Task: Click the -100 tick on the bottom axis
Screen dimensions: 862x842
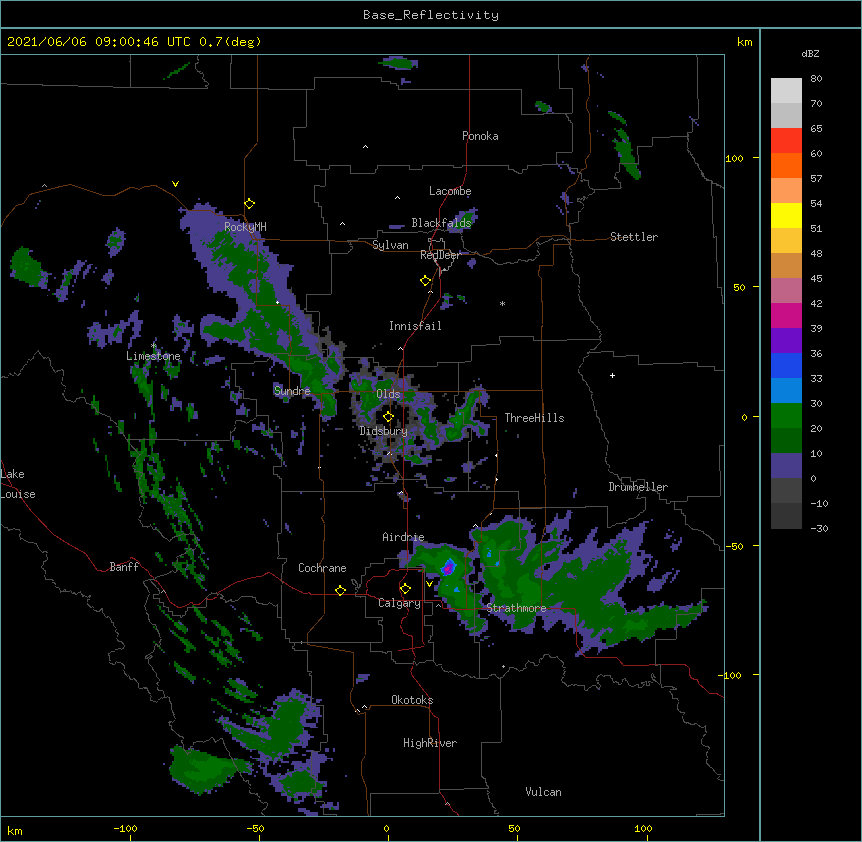Action: [125, 828]
